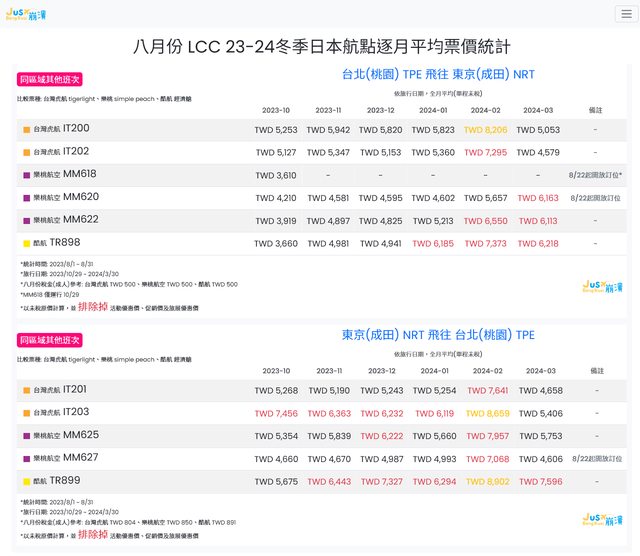Select the 台北(桃園) TPE 飛往 東京(成田) NRT heading
640x556 pixels.
click(438, 75)
